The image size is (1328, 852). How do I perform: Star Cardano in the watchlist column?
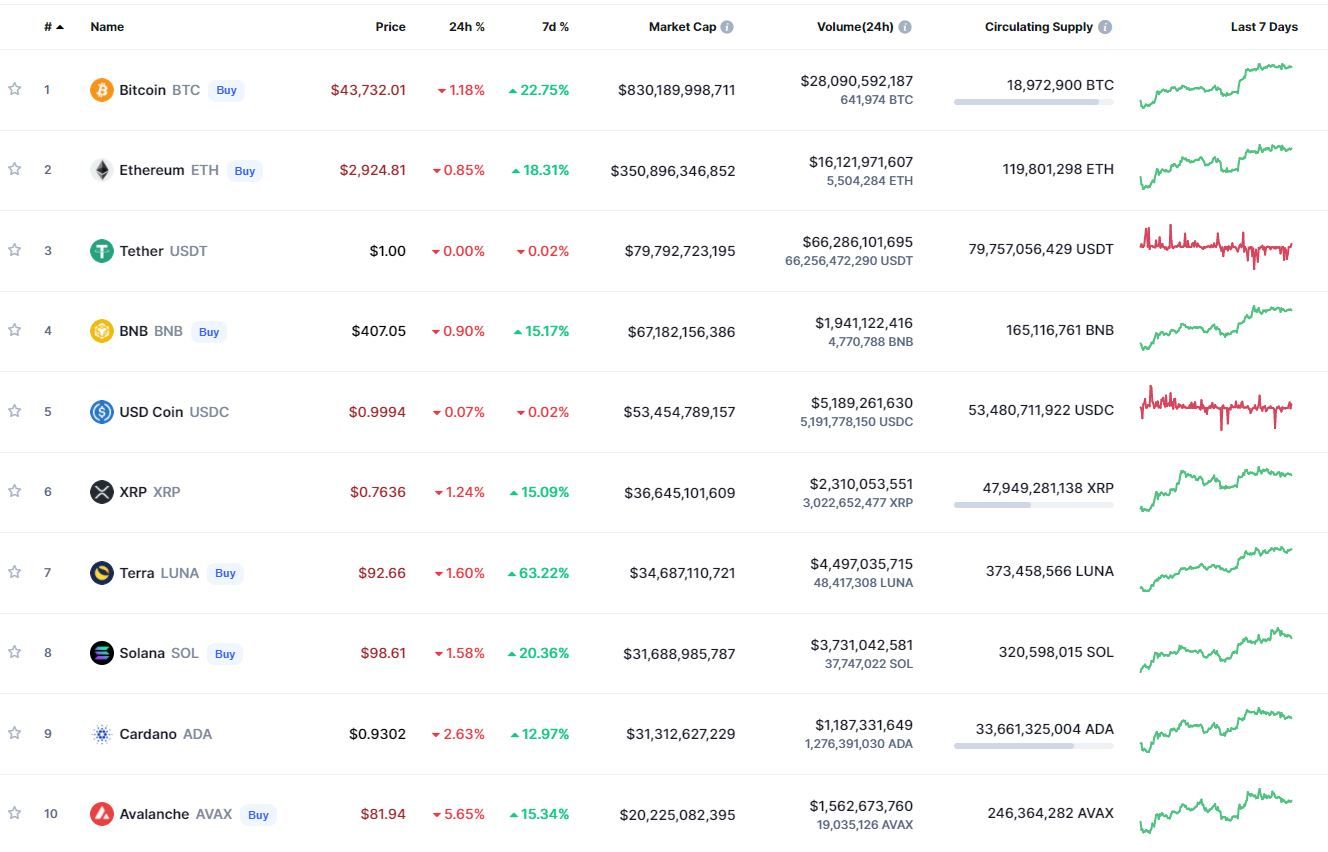pos(15,733)
